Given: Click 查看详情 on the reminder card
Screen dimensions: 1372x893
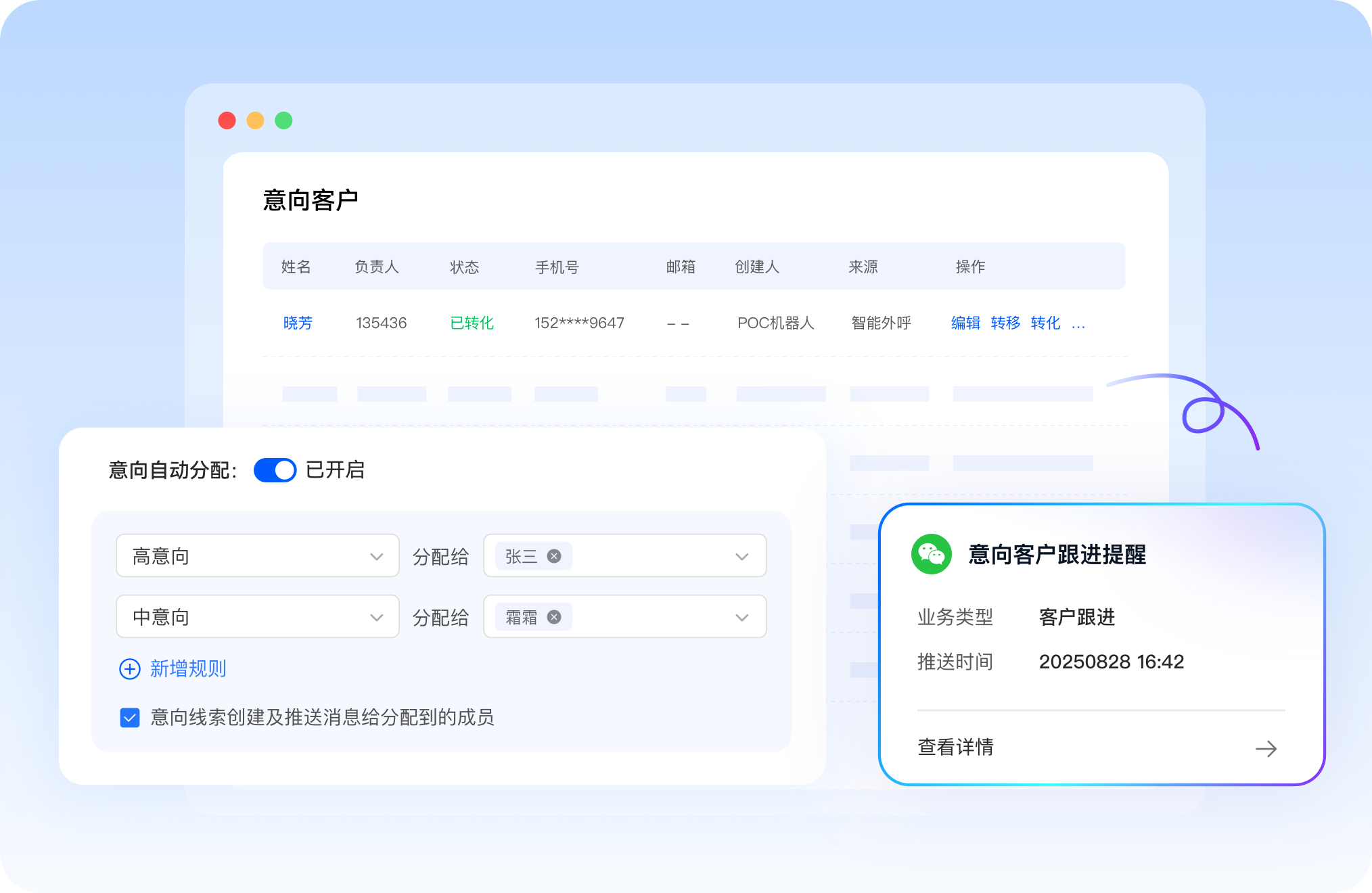Looking at the screenshot, I should pos(955,748).
